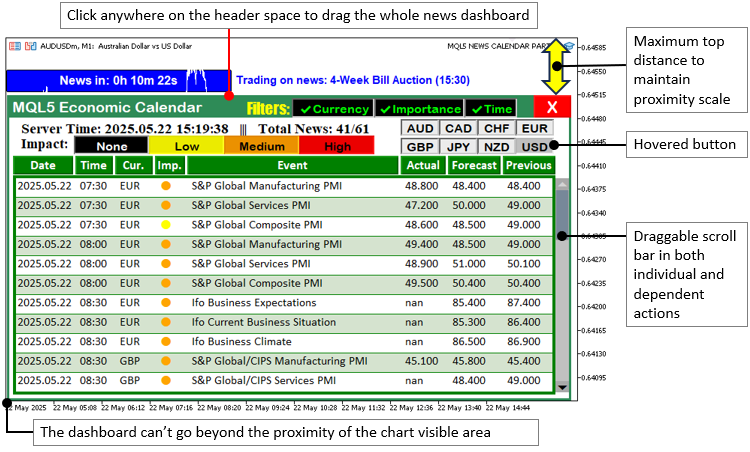The image size is (750, 452).
Task: Click the Event column header
Action: coord(292,165)
